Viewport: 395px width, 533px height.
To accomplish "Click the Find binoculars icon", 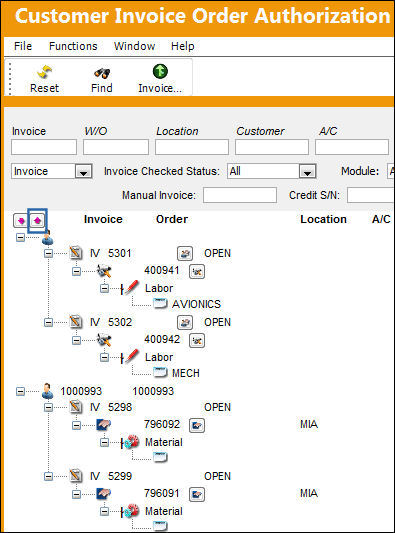I will coord(102,72).
